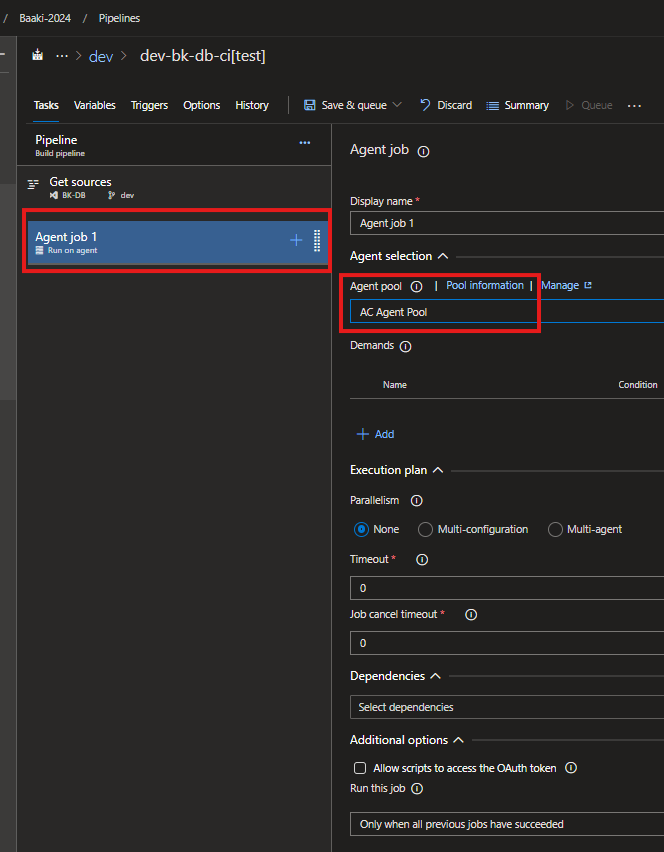664x852 pixels.
Task: Open the Summary view label
Action: (x=527, y=105)
